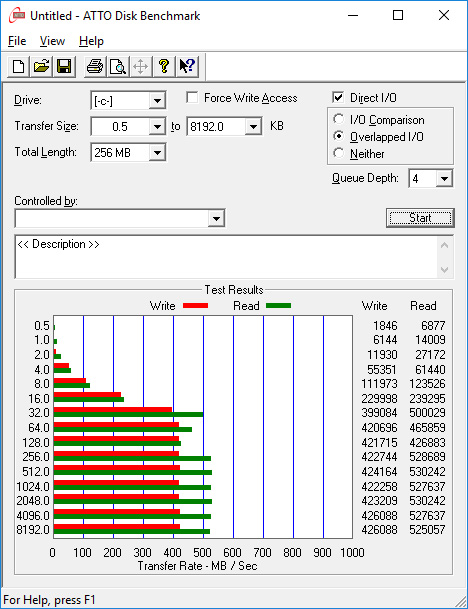Click the Open folder toolbar icon

click(x=42, y=66)
